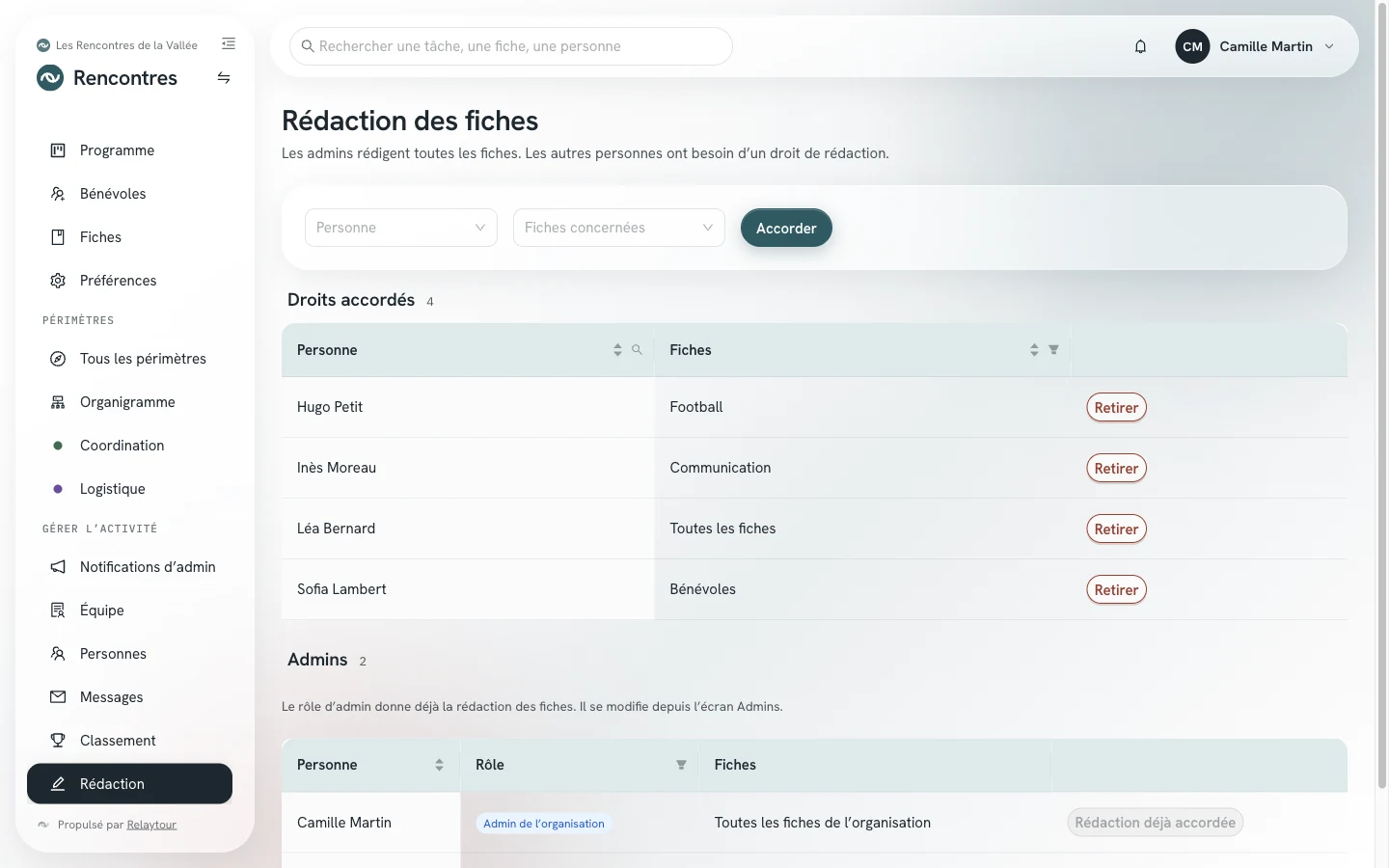Click the Bénévoles people icon
Viewport: 1389px width, 868px height.
pos(58,194)
